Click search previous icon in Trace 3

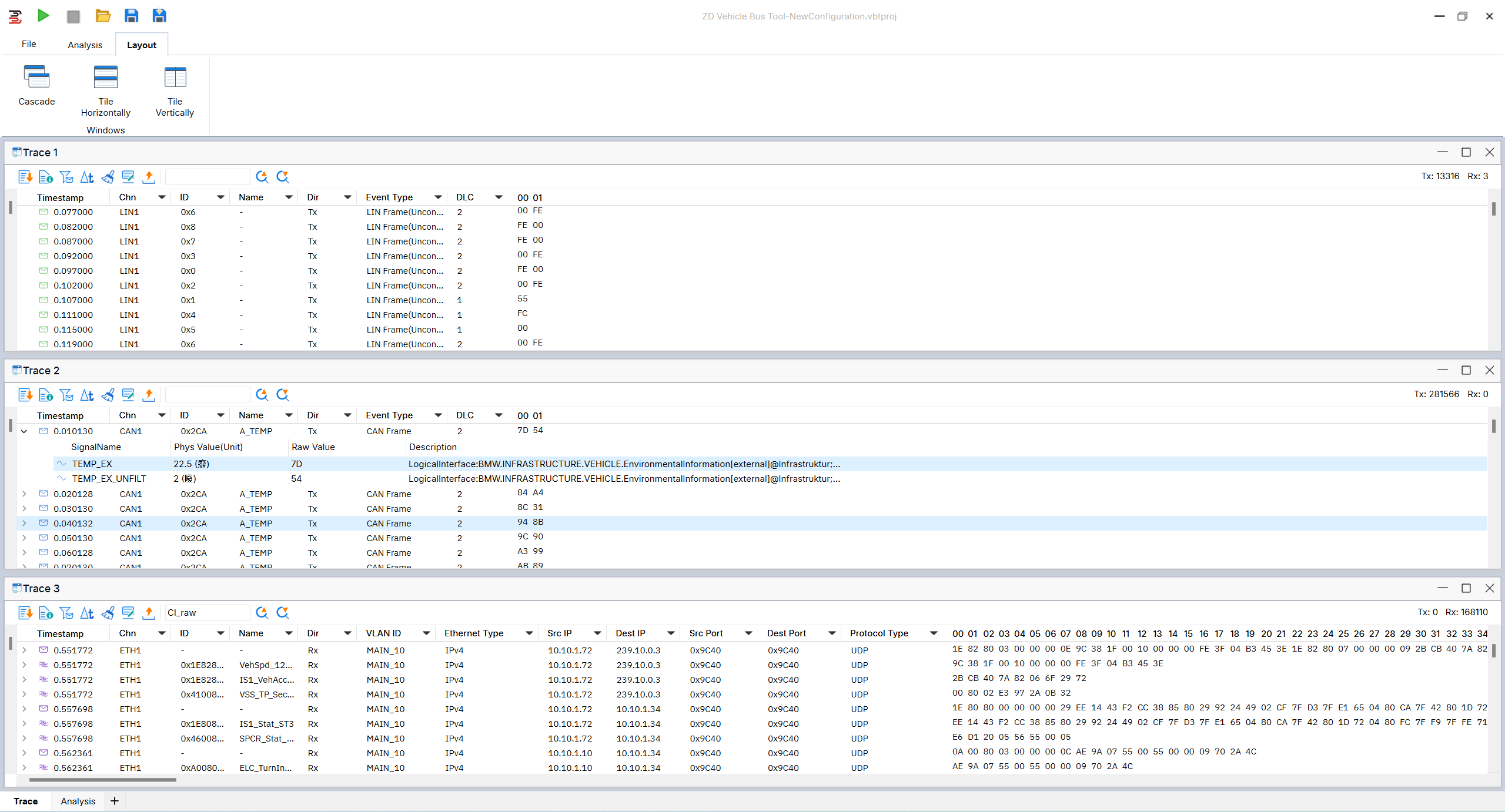262,613
